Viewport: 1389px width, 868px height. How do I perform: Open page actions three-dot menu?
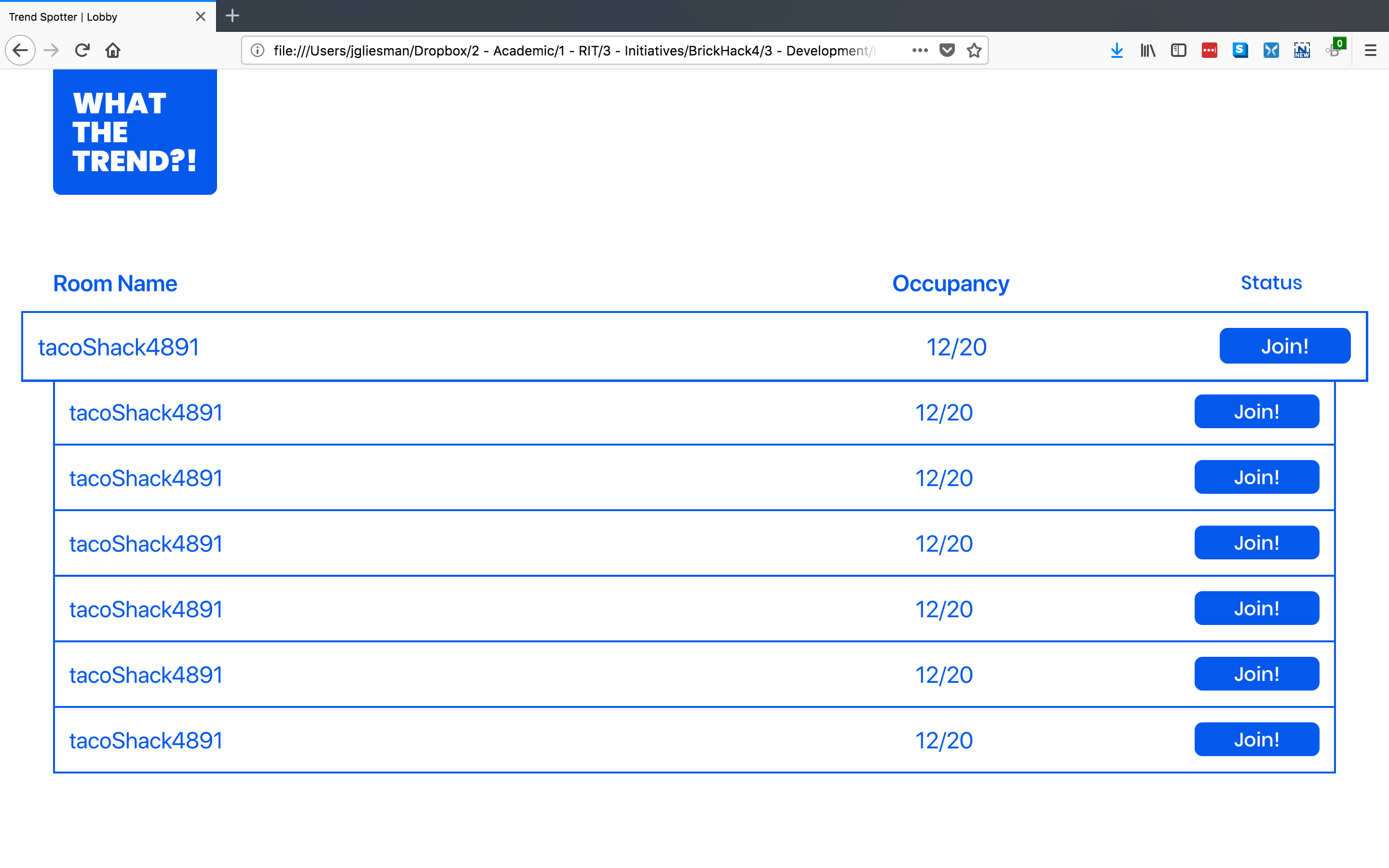tap(920, 51)
